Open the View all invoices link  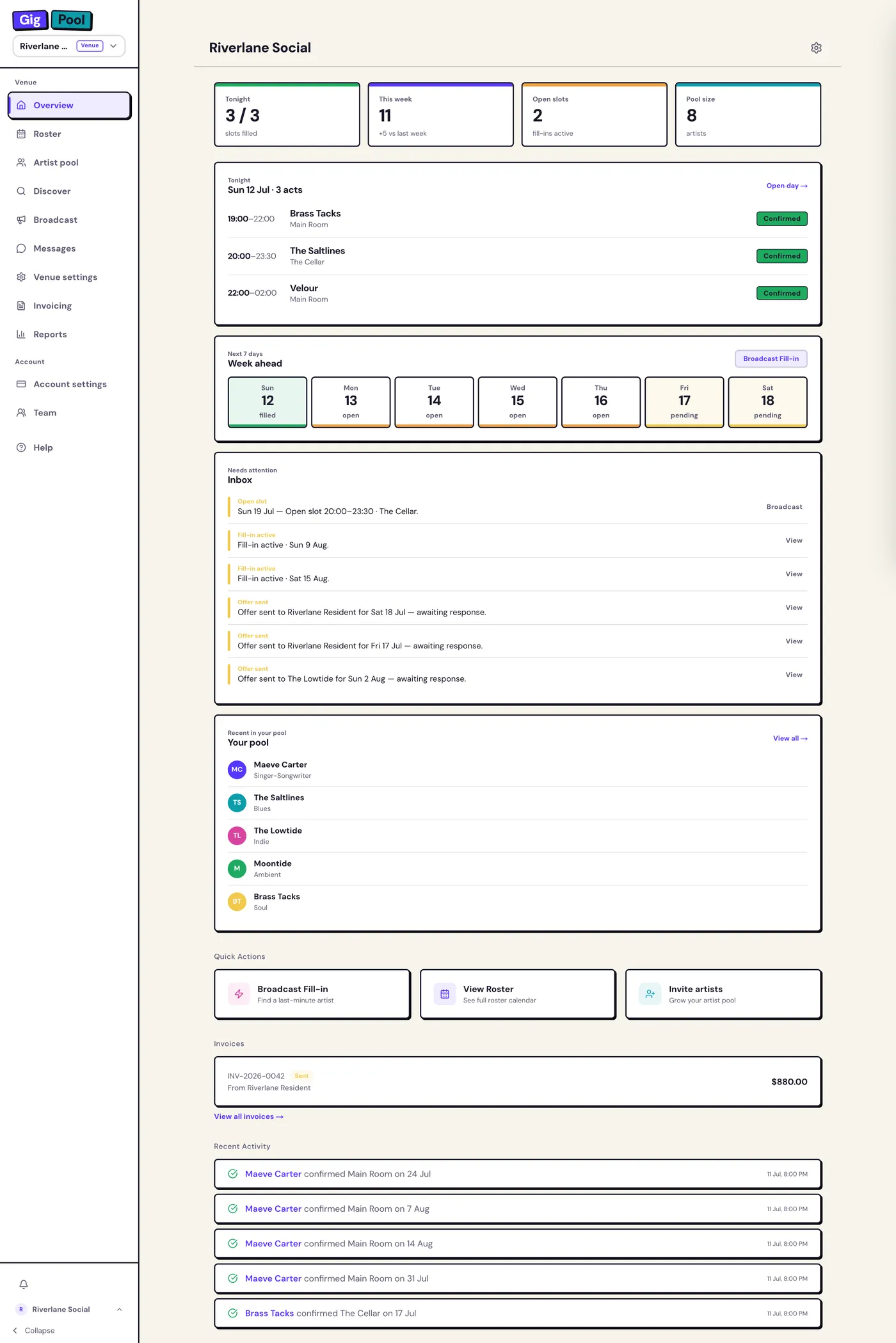tap(248, 1116)
